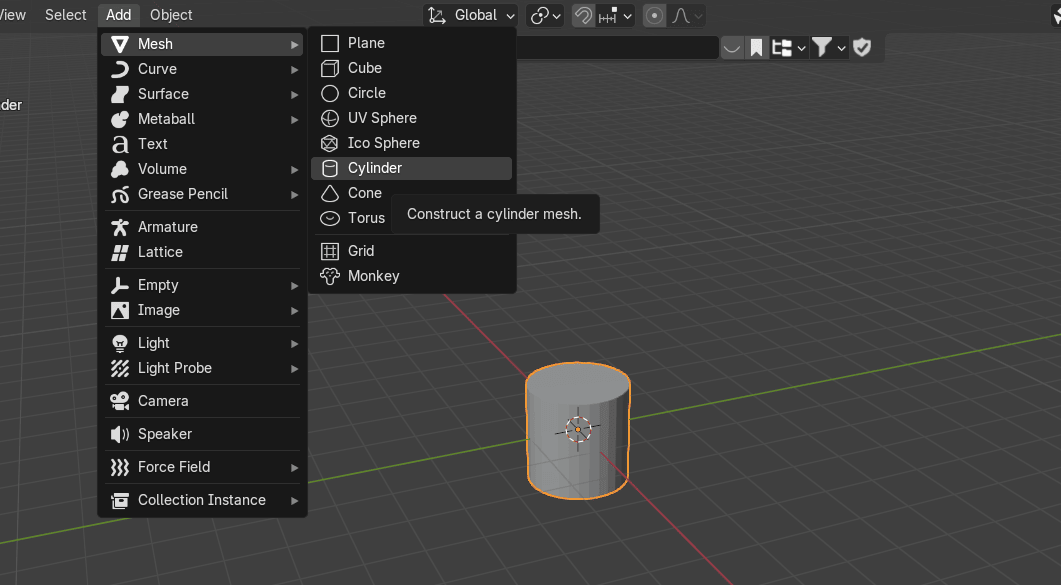Click the Lattice icon in Add menu
The image size is (1061, 585).
[x=120, y=252]
